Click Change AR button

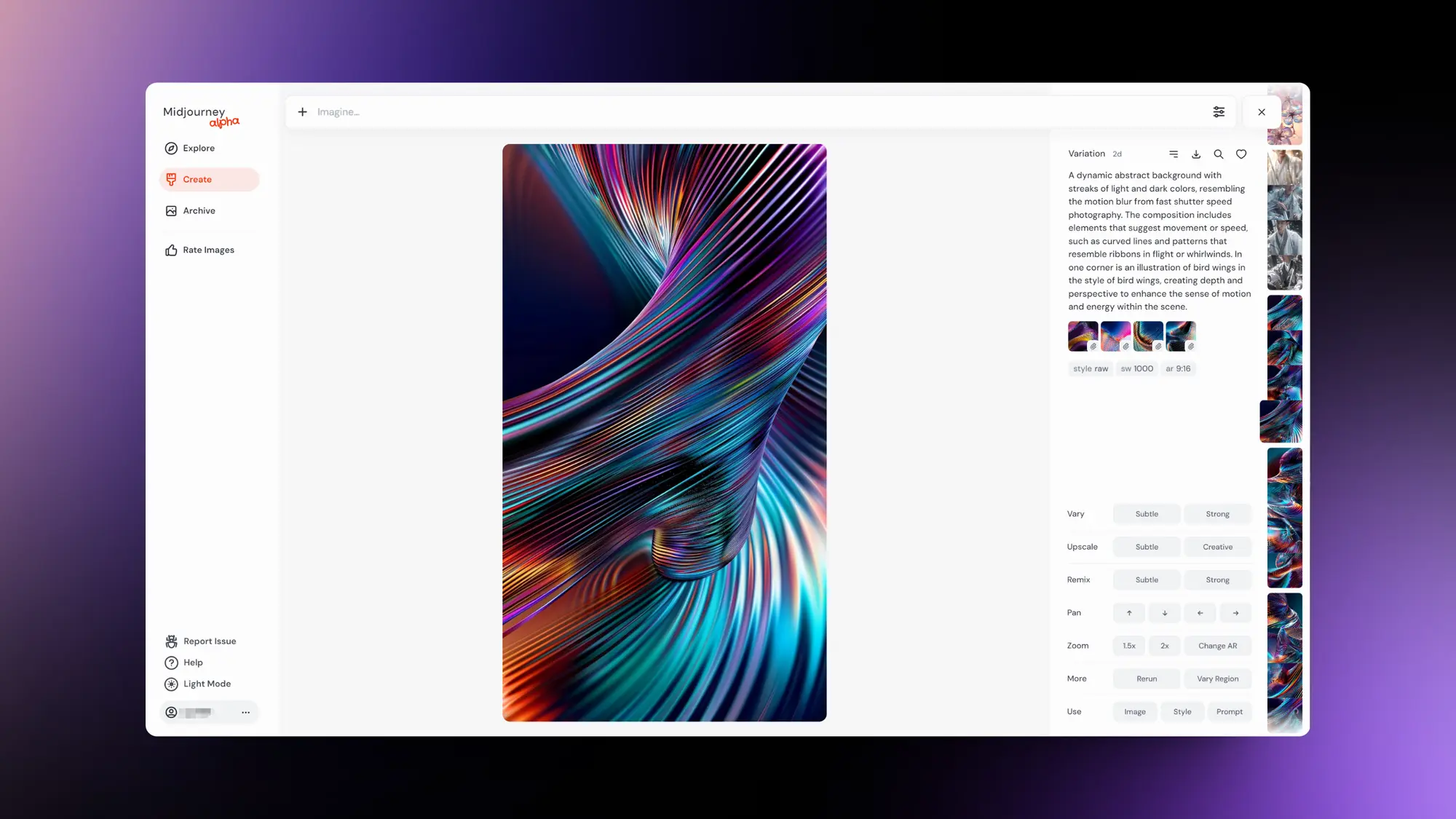coord(1217,646)
